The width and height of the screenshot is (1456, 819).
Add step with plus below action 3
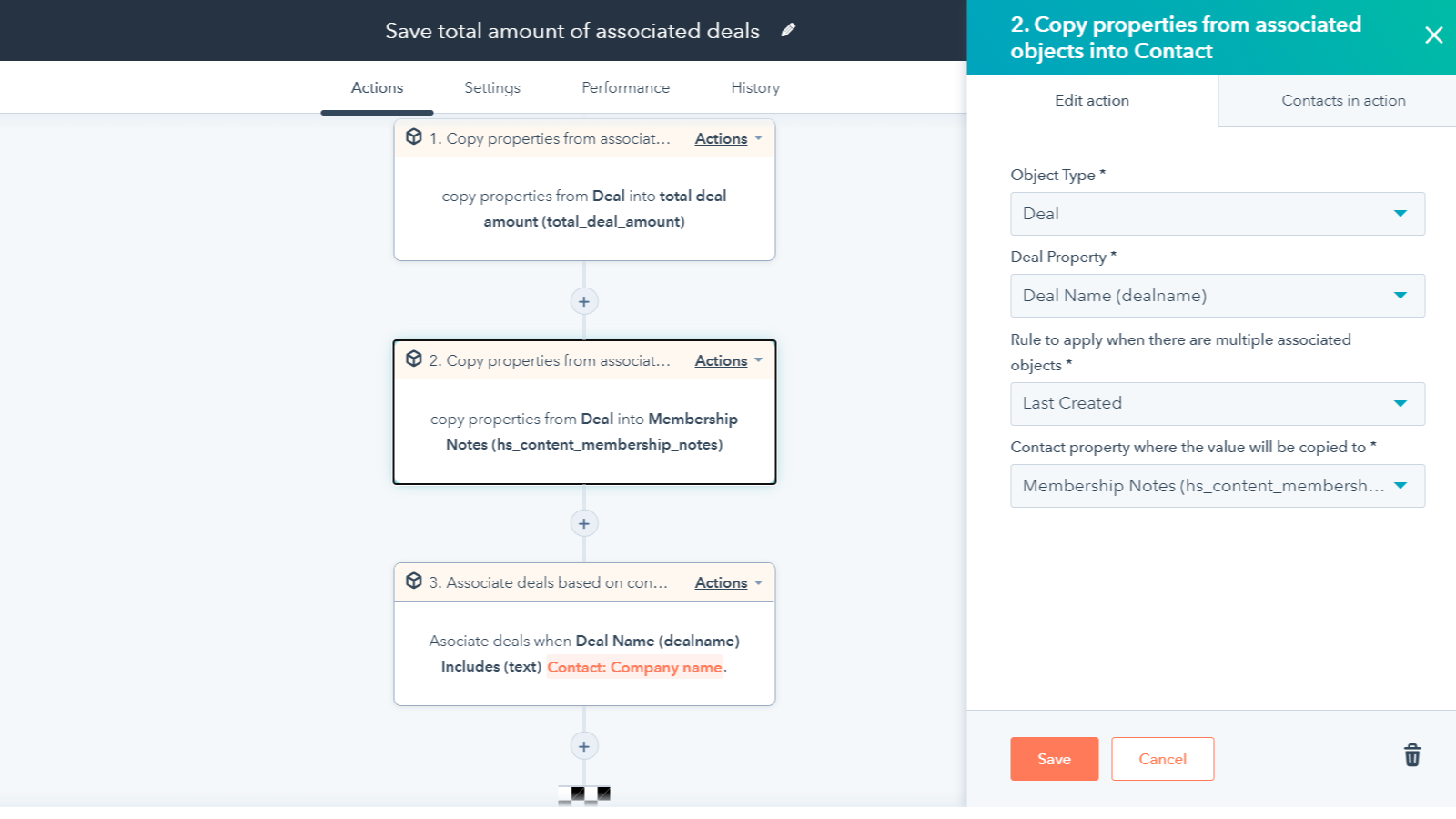coord(584,746)
